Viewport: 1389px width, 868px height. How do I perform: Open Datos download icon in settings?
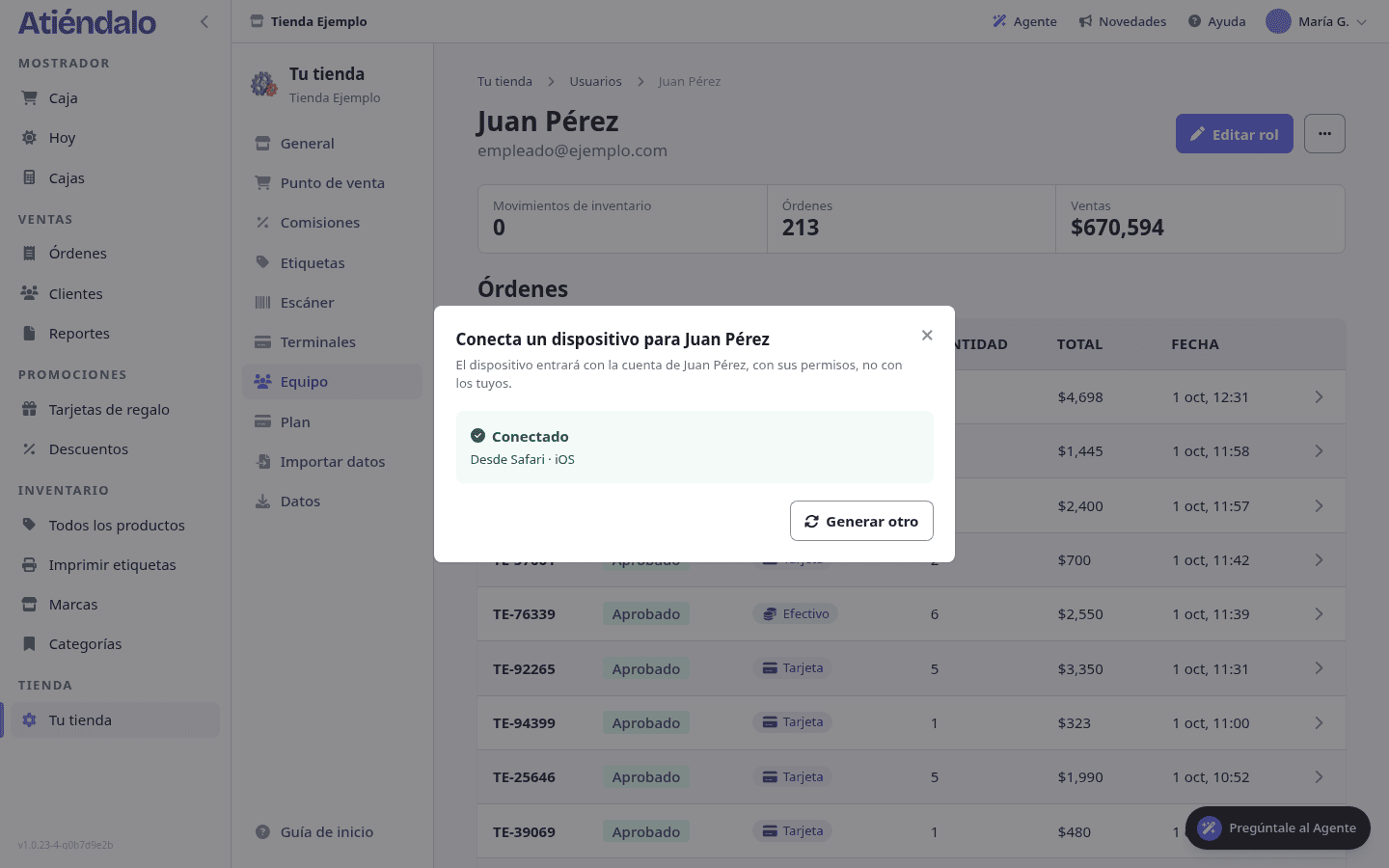pos(262,502)
